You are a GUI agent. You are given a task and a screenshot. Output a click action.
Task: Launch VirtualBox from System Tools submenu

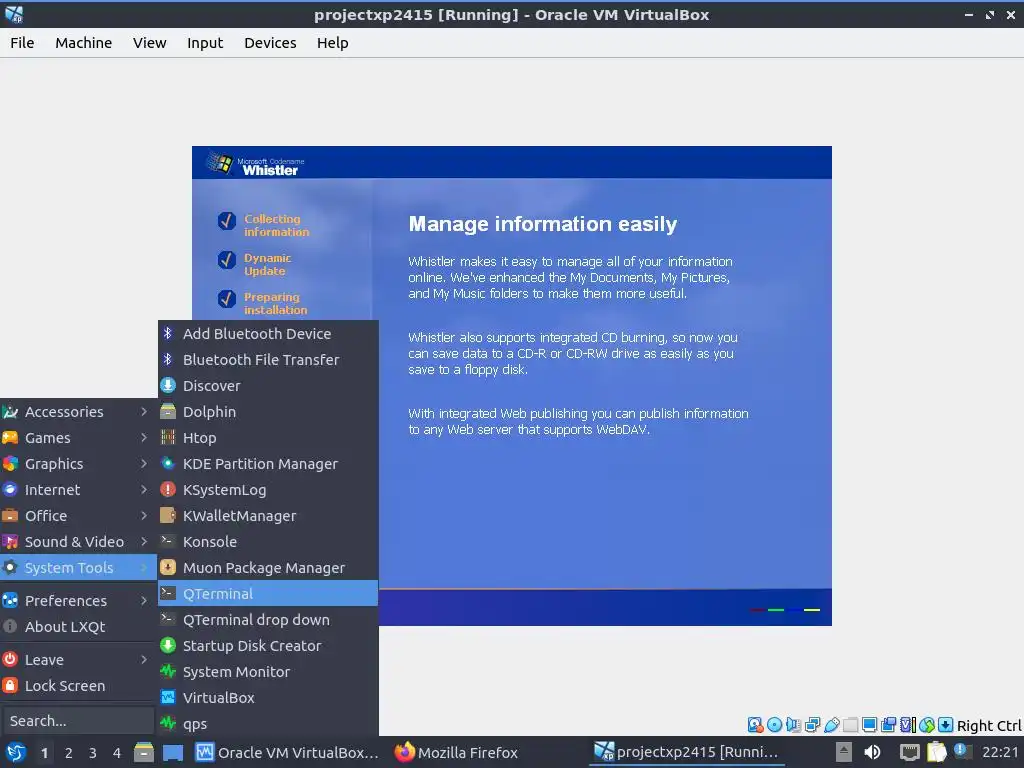tap(268, 697)
